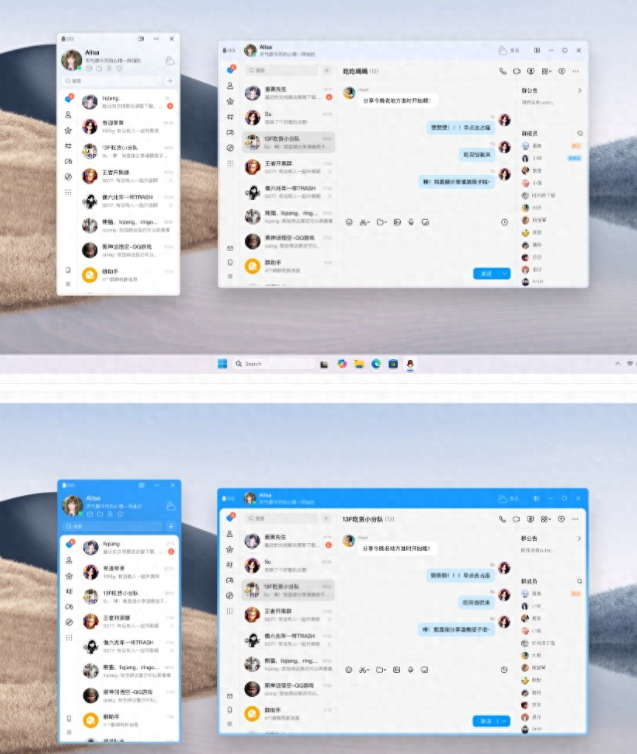Open folder file dropdown in blue chat window
Viewport: 637px width, 754px height.
click(x=381, y=670)
